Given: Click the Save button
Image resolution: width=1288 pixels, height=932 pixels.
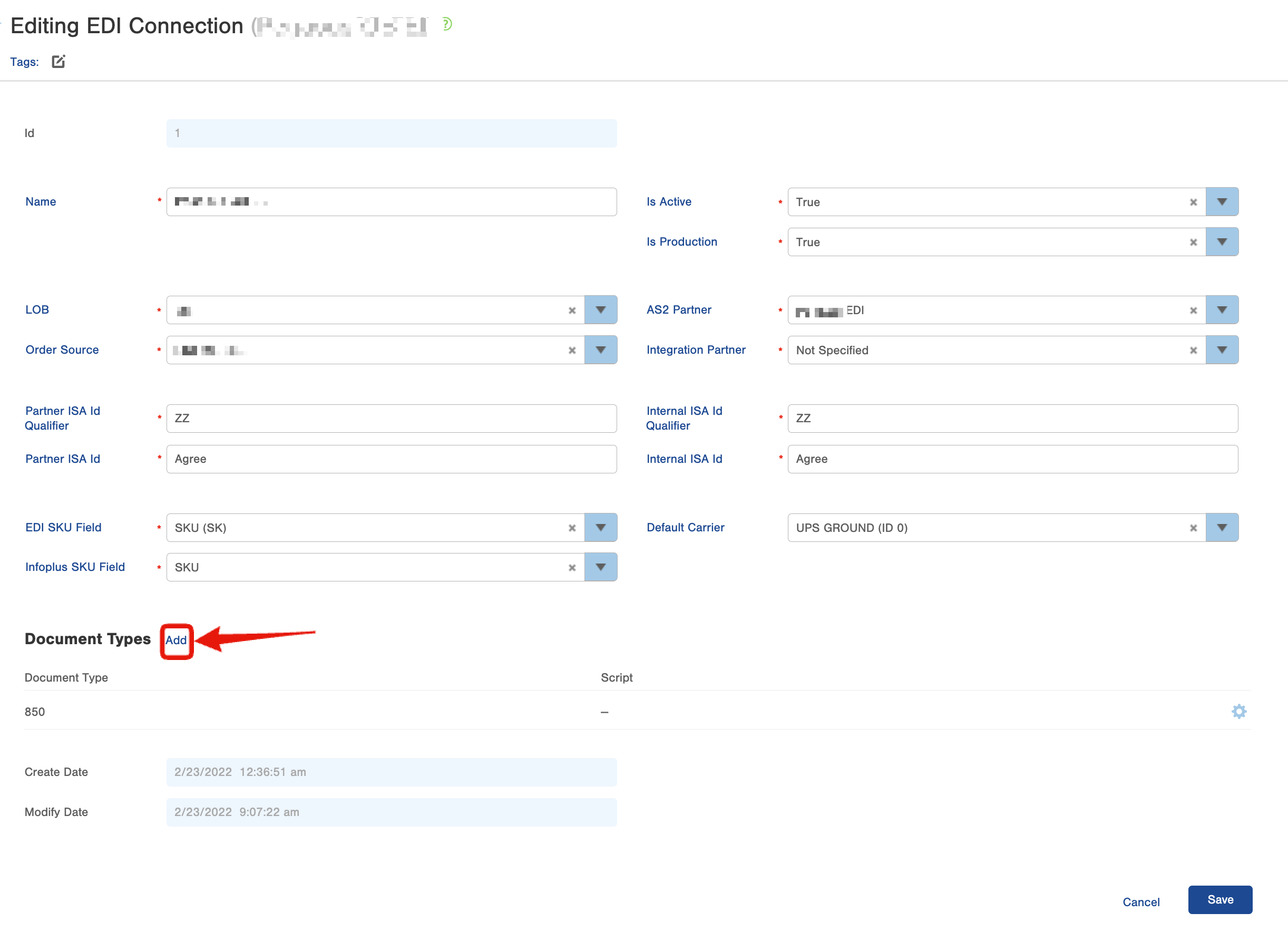Looking at the screenshot, I should point(1219,900).
